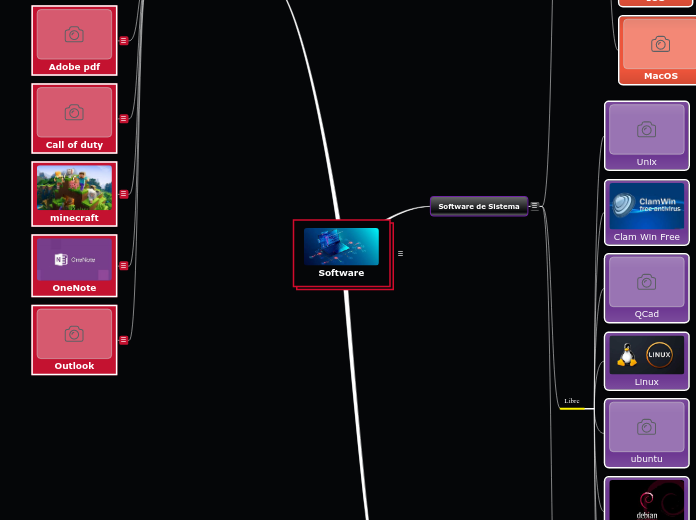Click the notes icon right of Software node

tap(400, 254)
